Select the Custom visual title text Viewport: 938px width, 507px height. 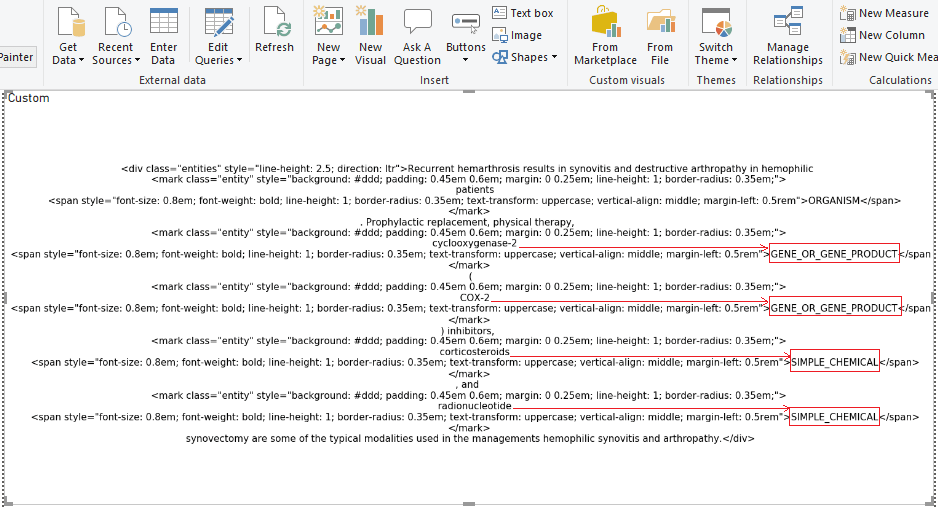[x=29, y=98]
